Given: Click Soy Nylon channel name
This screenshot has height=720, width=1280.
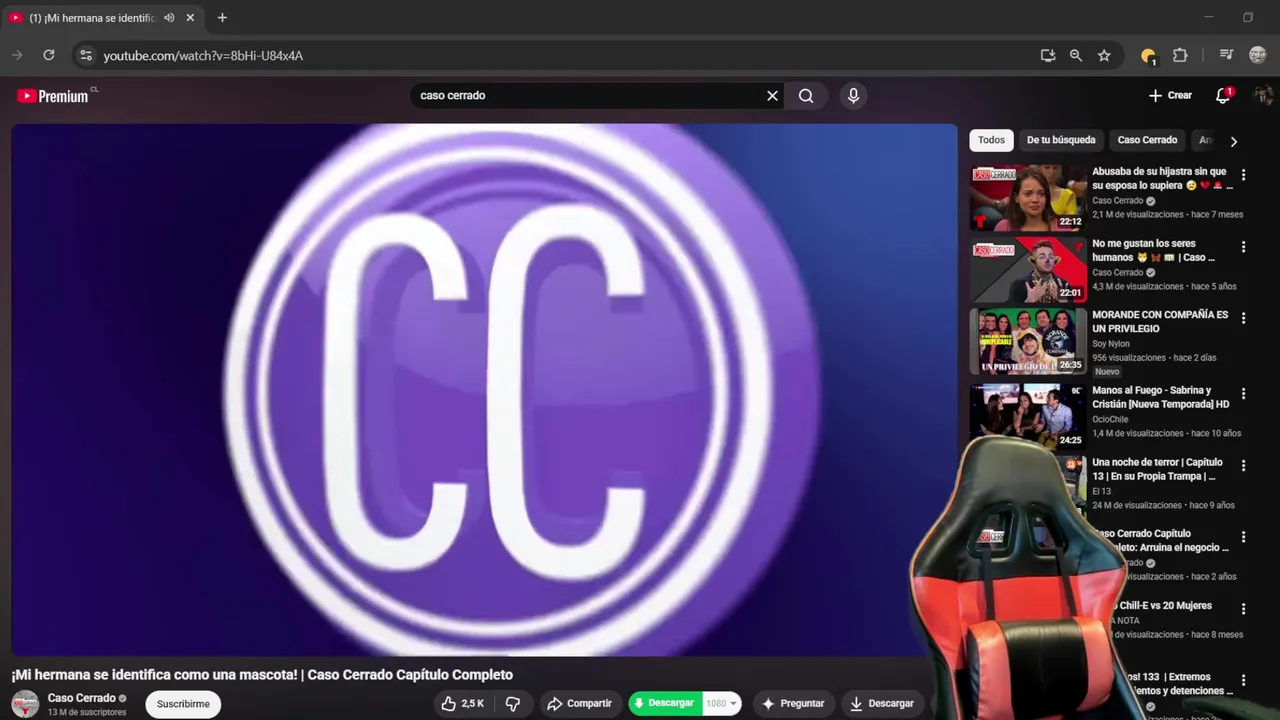Looking at the screenshot, I should [1111, 344].
